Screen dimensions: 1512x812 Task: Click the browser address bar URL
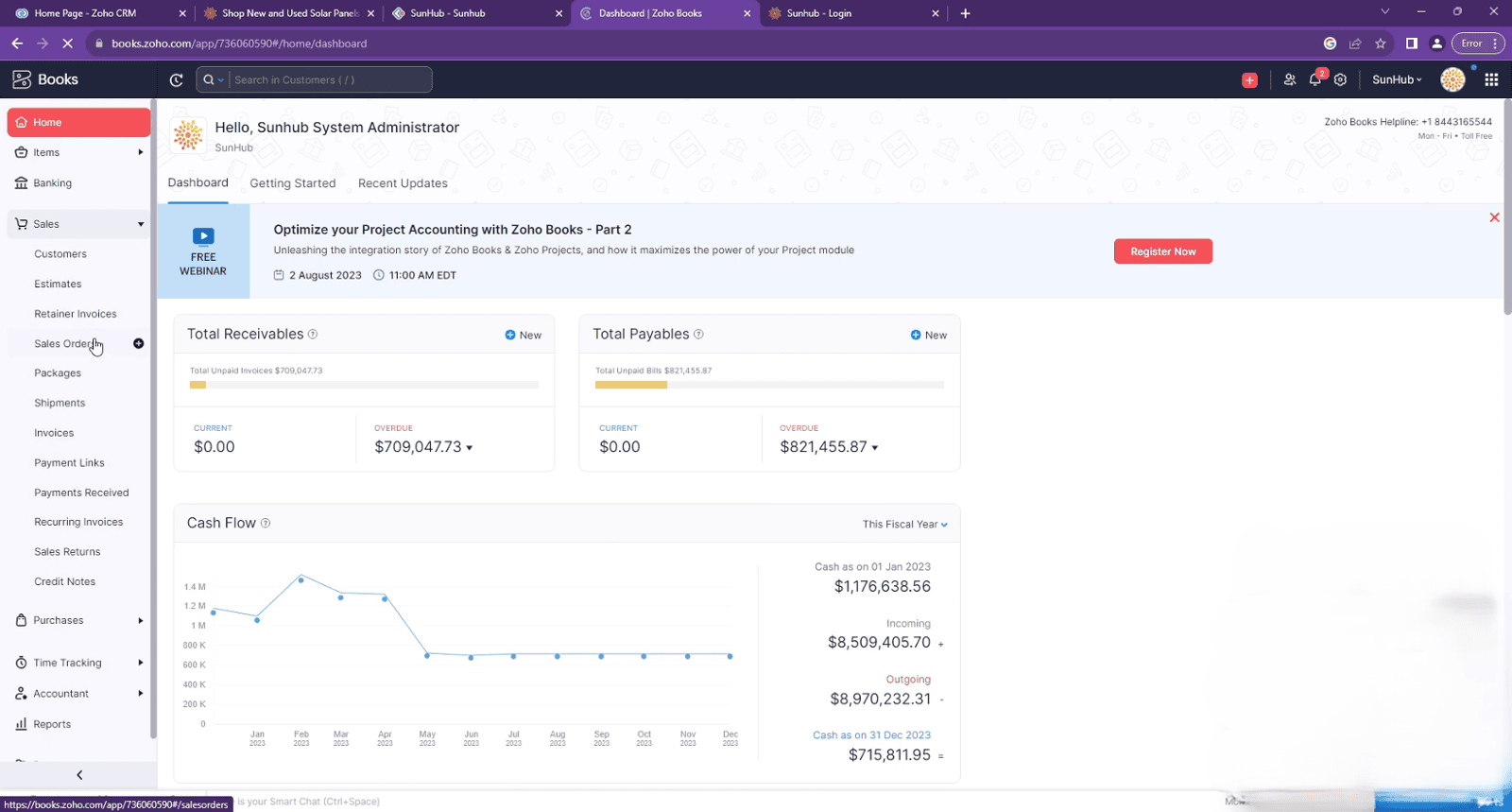coord(239,43)
